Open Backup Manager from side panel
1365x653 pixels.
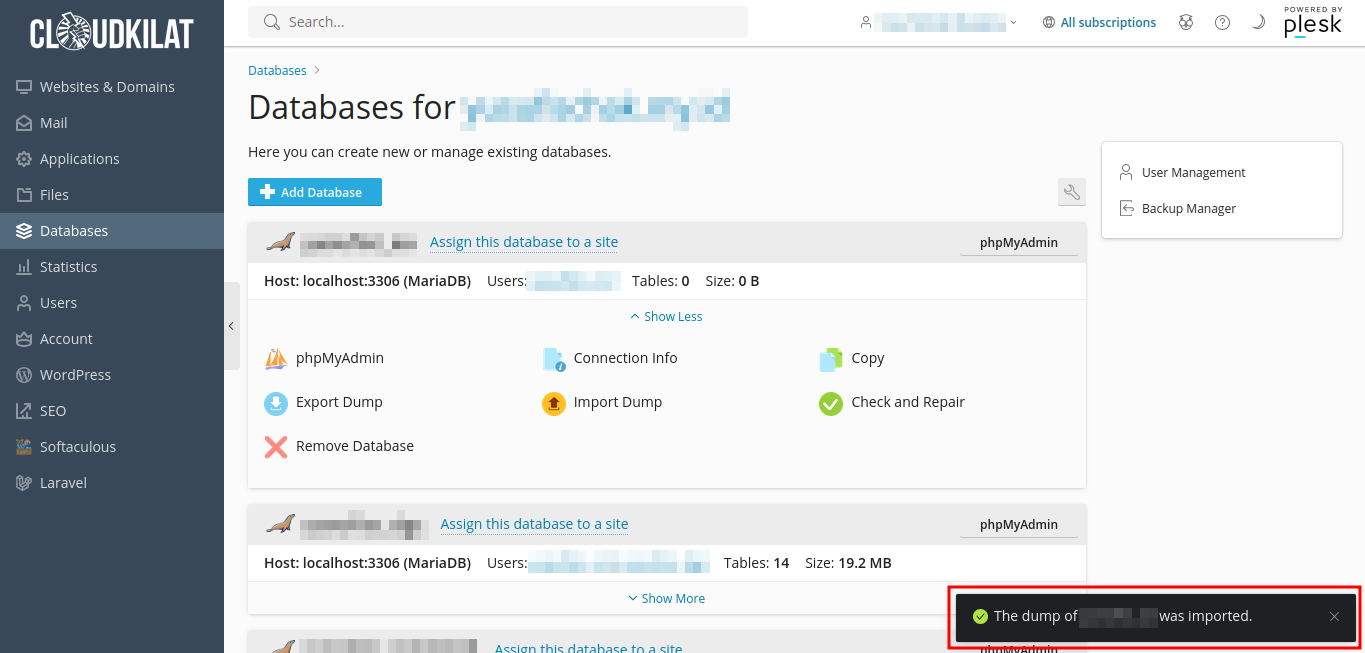click(1188, 208)
